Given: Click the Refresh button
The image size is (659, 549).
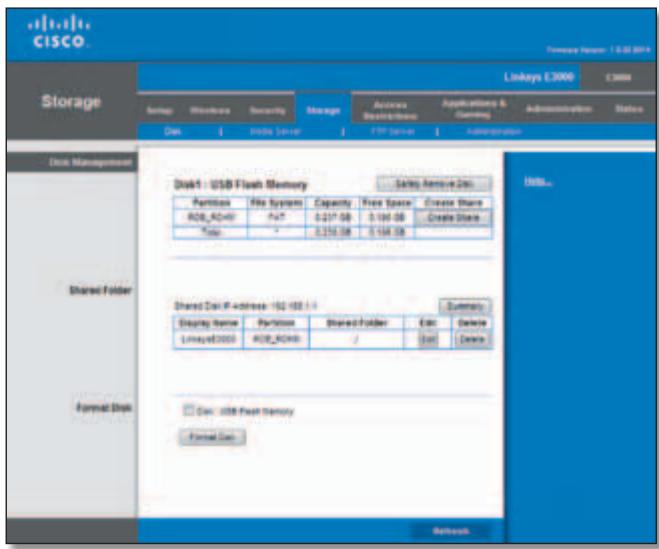Looking at the screenshot, I should 451,531.
